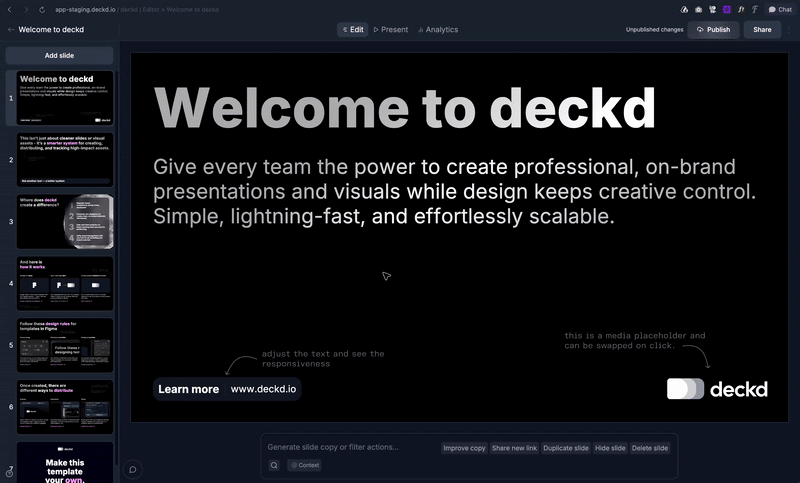Select slide 1 thumbnail 'Welcome to deckd'
The width and height of the screenshot is (800, 483).
pyautogui.click(x=65, y=98)
